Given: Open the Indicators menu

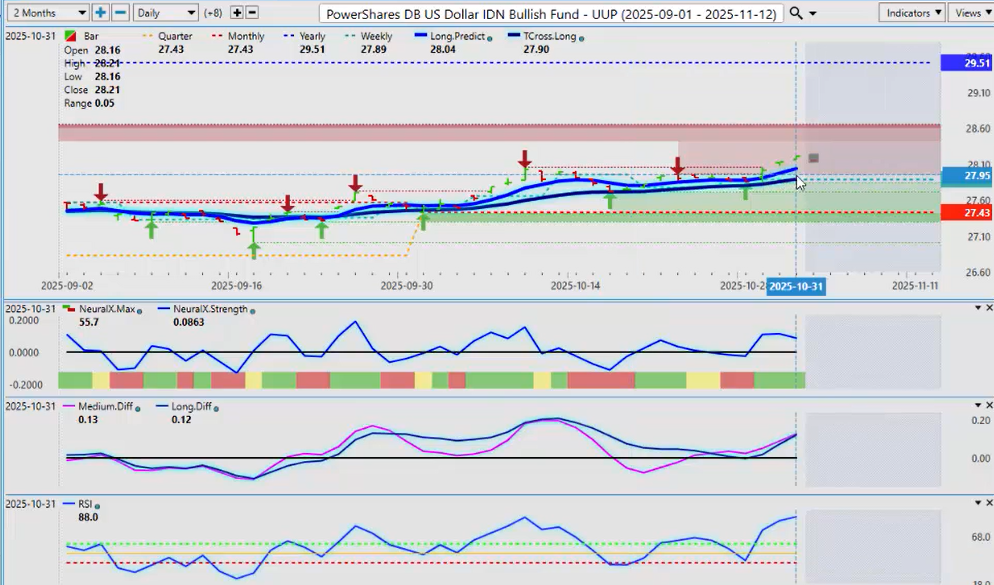Looking at the screenshot, I should coord(912,13).
